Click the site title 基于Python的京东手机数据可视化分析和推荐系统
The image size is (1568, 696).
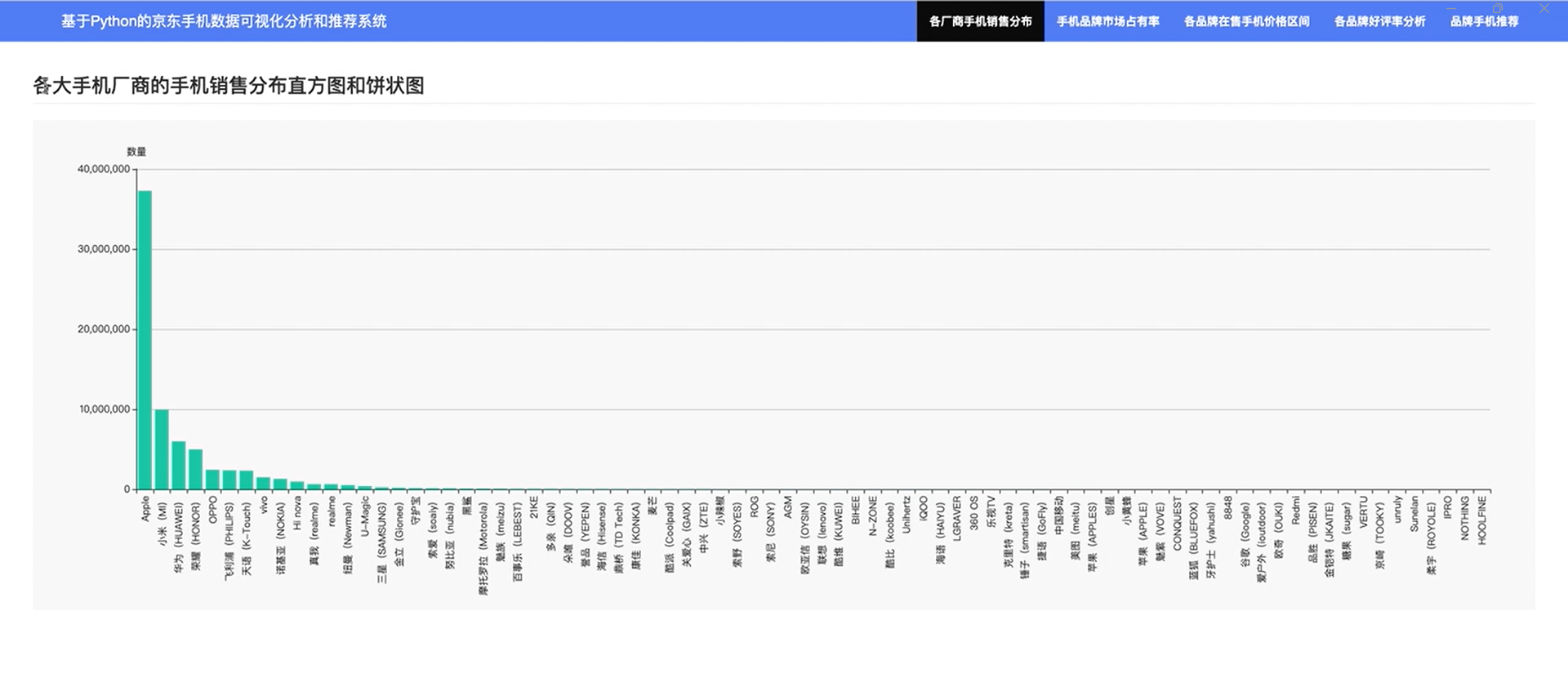click(224, 21)
